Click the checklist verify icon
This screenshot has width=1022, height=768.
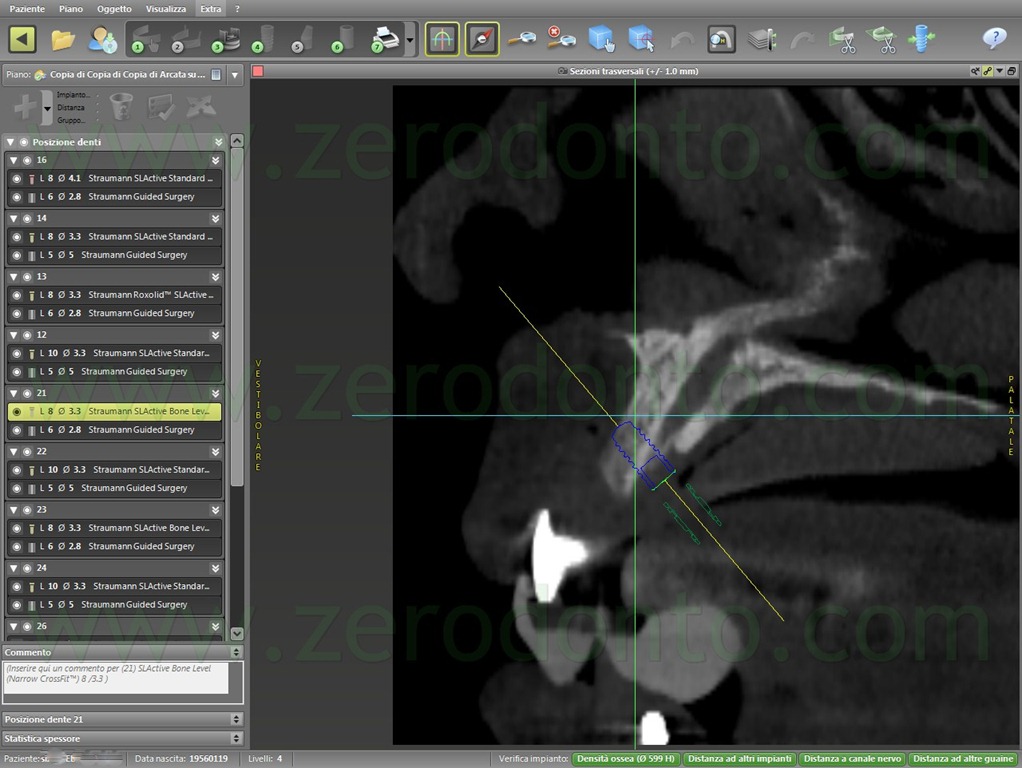tap(160, 106)
